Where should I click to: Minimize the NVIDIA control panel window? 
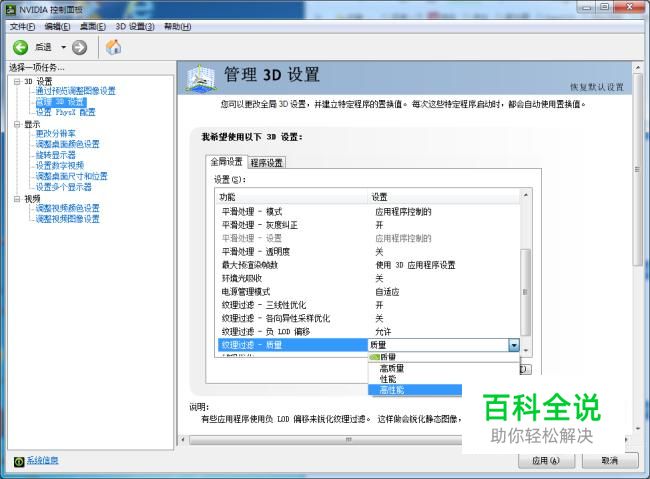point(586,8)
